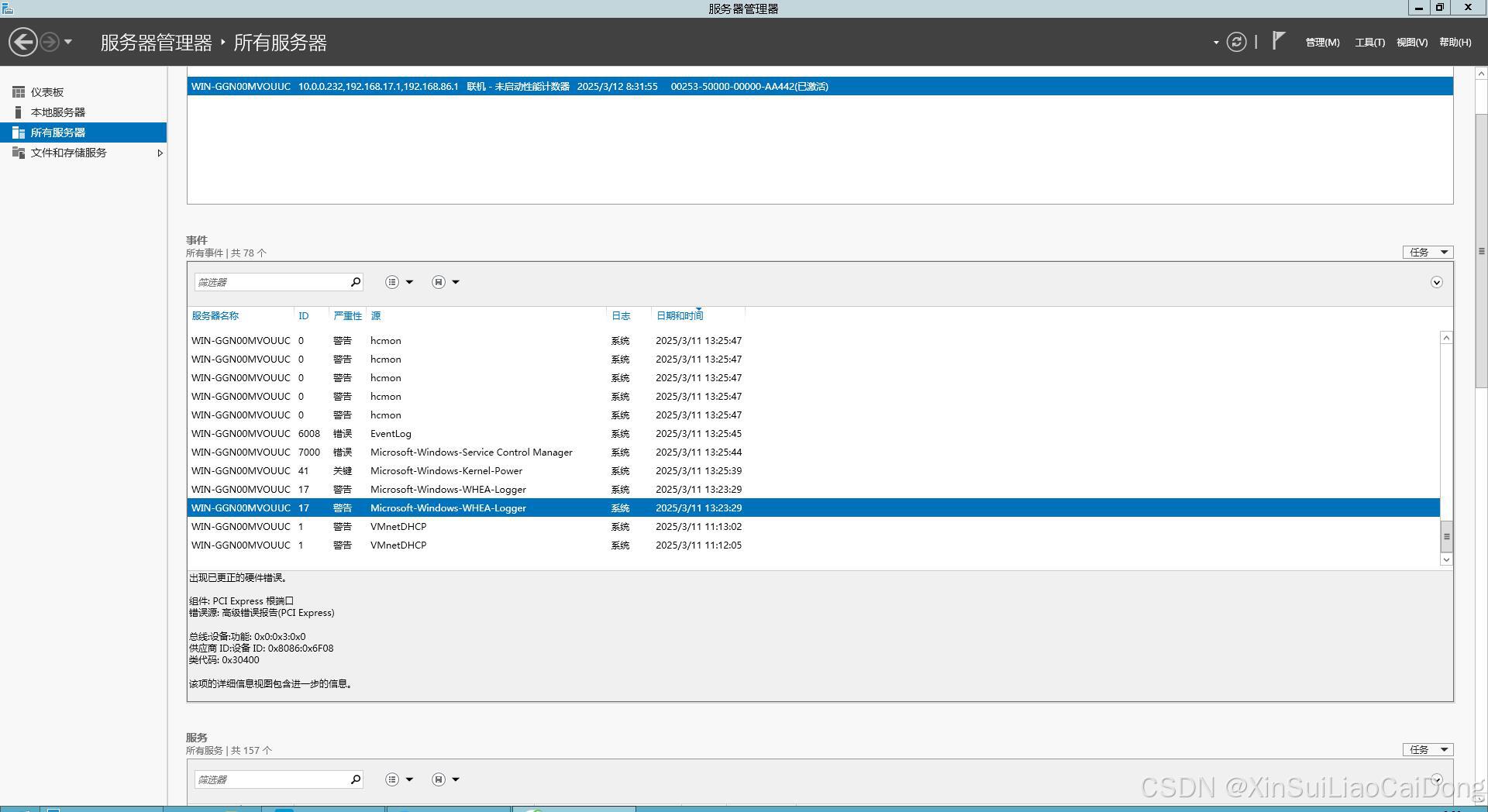Click the Server Manager title bar icon
Image resolution: width=1488 pixels, height=812 pixels.
click(8, 8)
